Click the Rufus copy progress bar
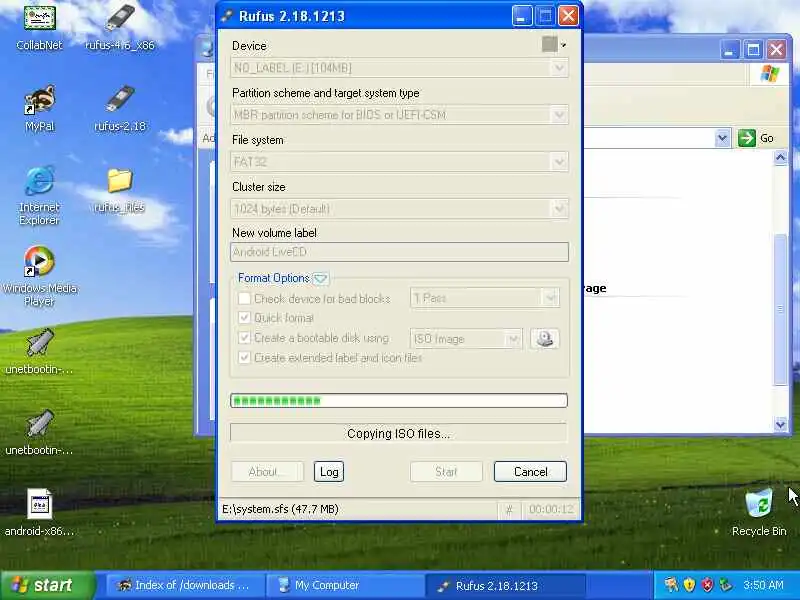This screenshot has width=800, height=600. [399, 401]
